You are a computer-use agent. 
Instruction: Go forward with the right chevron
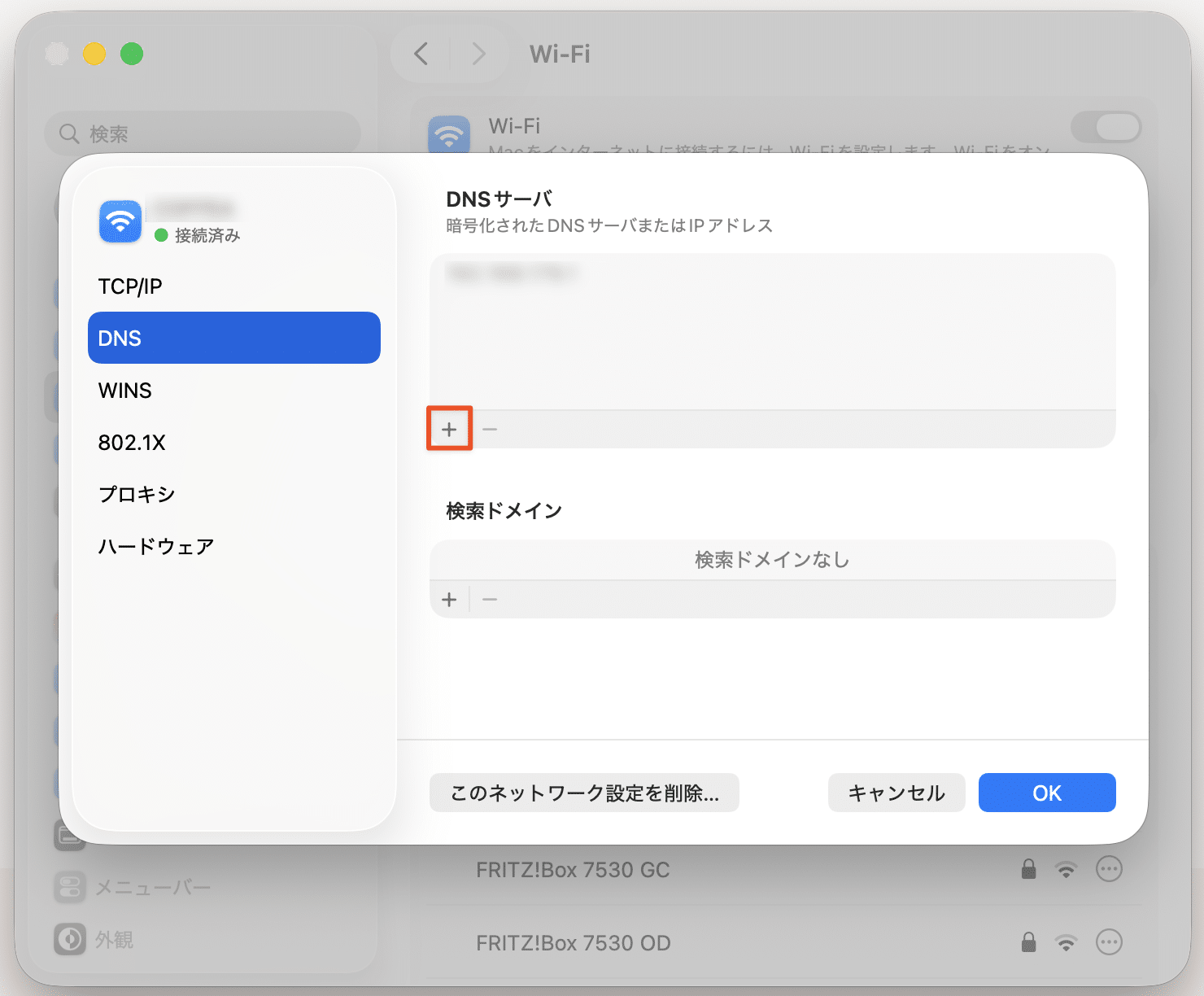click(x=478, y=54)
